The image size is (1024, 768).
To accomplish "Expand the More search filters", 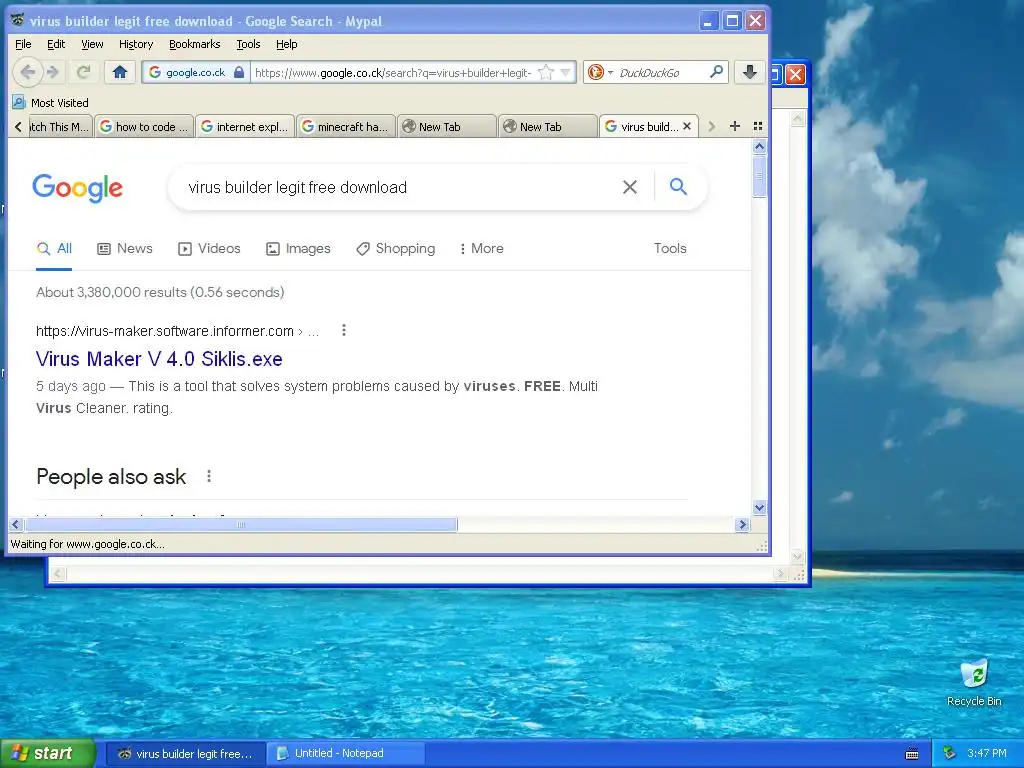I will [x=482, y=249].
